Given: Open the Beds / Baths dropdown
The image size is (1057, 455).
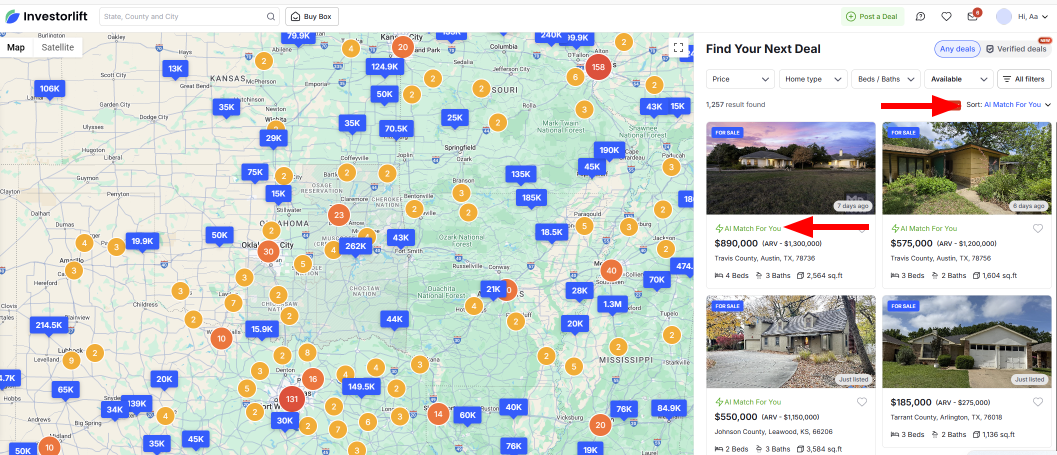Looking at the screenshot, I should point(886,79).
